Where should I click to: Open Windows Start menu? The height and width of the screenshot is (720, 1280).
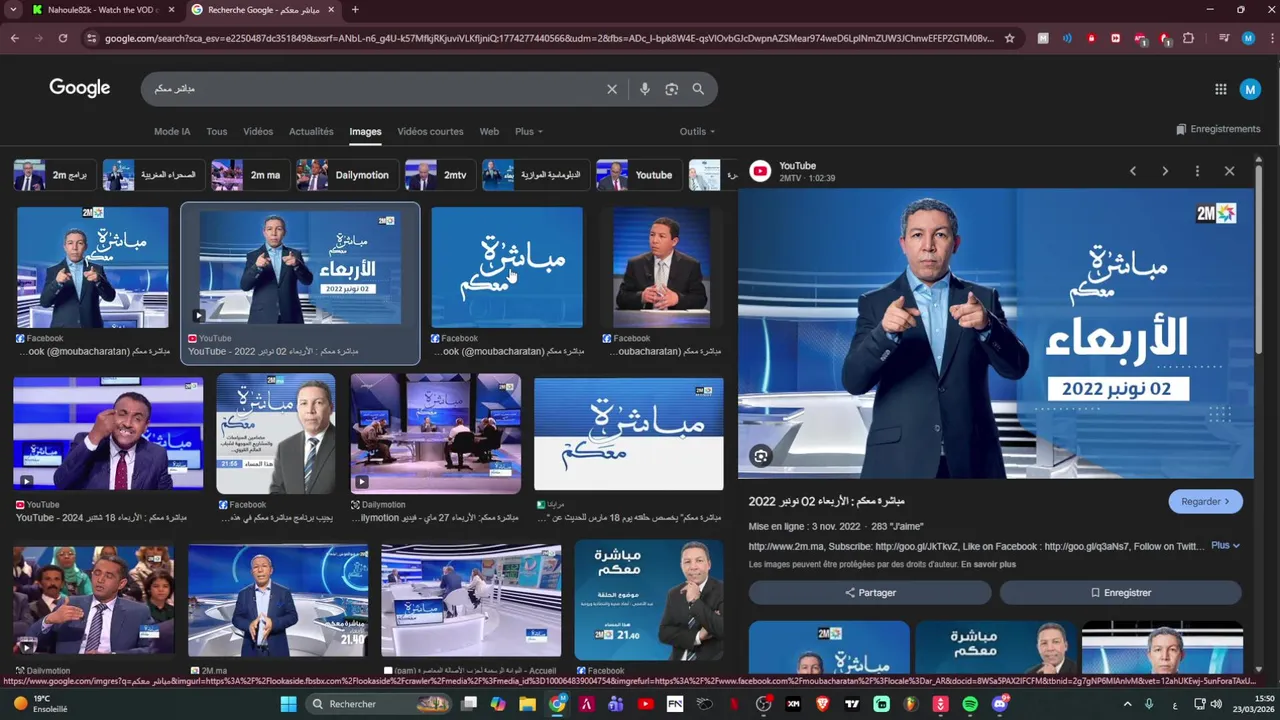click(x=288, y=704)
